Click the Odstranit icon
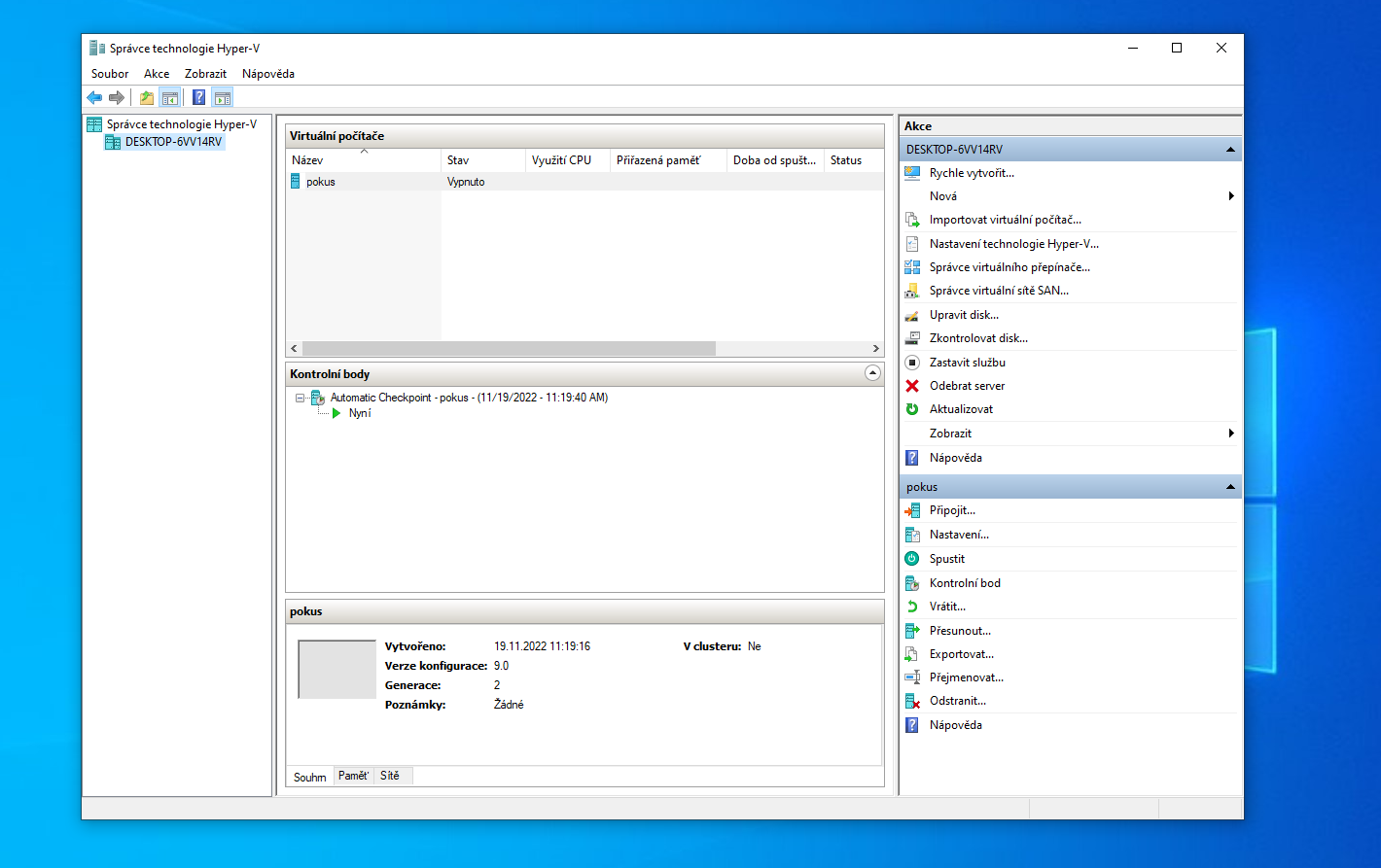This screenshot has height=868, width=1381. [912, 701]
